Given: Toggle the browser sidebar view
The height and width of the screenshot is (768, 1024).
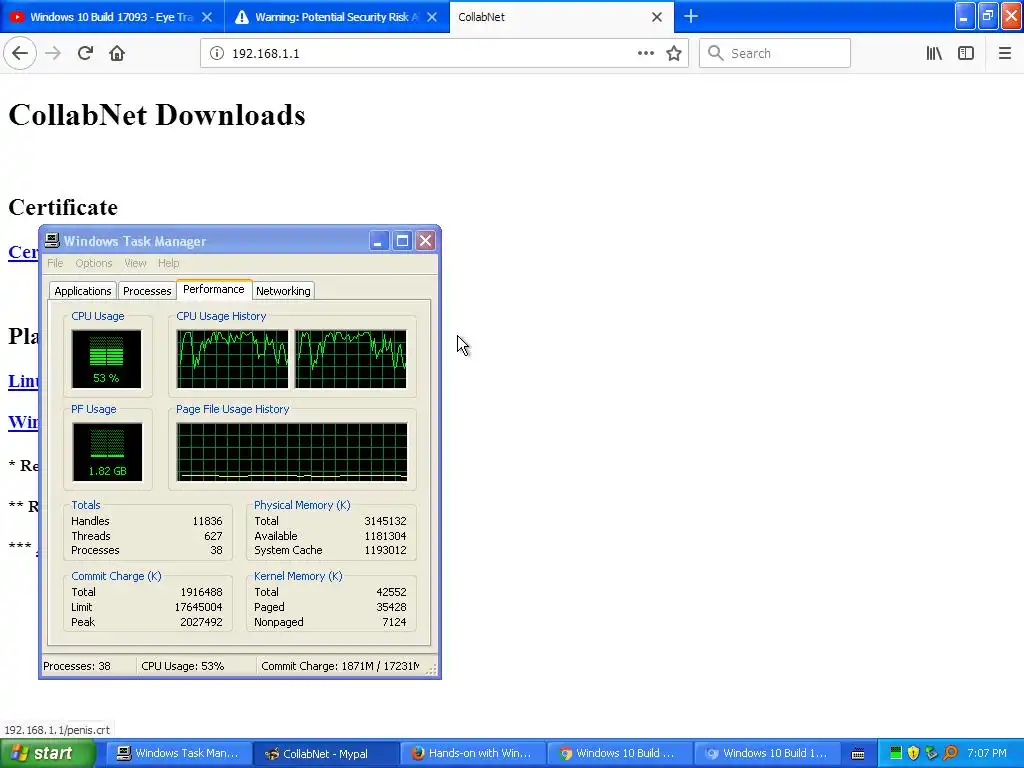Looking at the screenshot, I should pos(966,54).
